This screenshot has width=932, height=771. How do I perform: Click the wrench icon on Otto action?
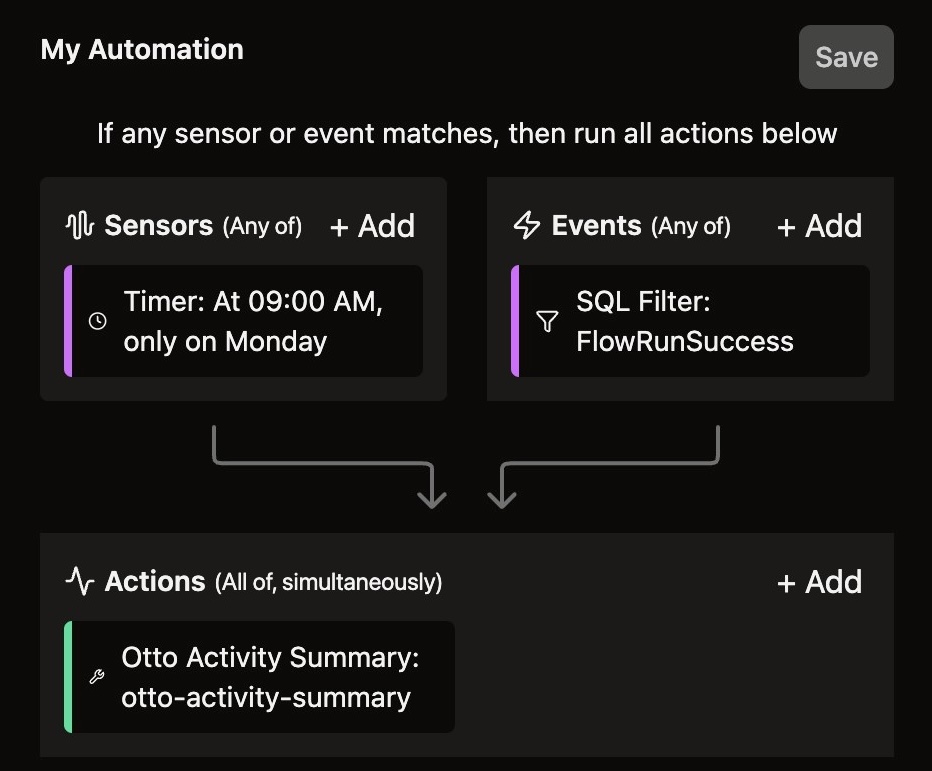[x=97, y=676]
